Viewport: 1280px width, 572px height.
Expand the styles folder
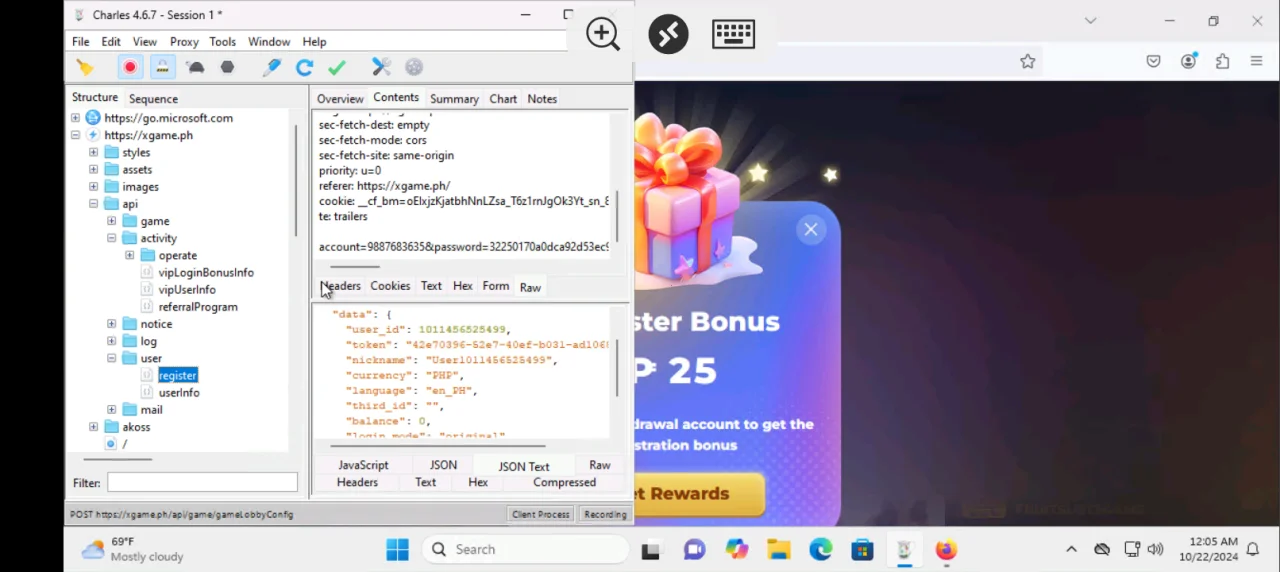tap(93, 152)
